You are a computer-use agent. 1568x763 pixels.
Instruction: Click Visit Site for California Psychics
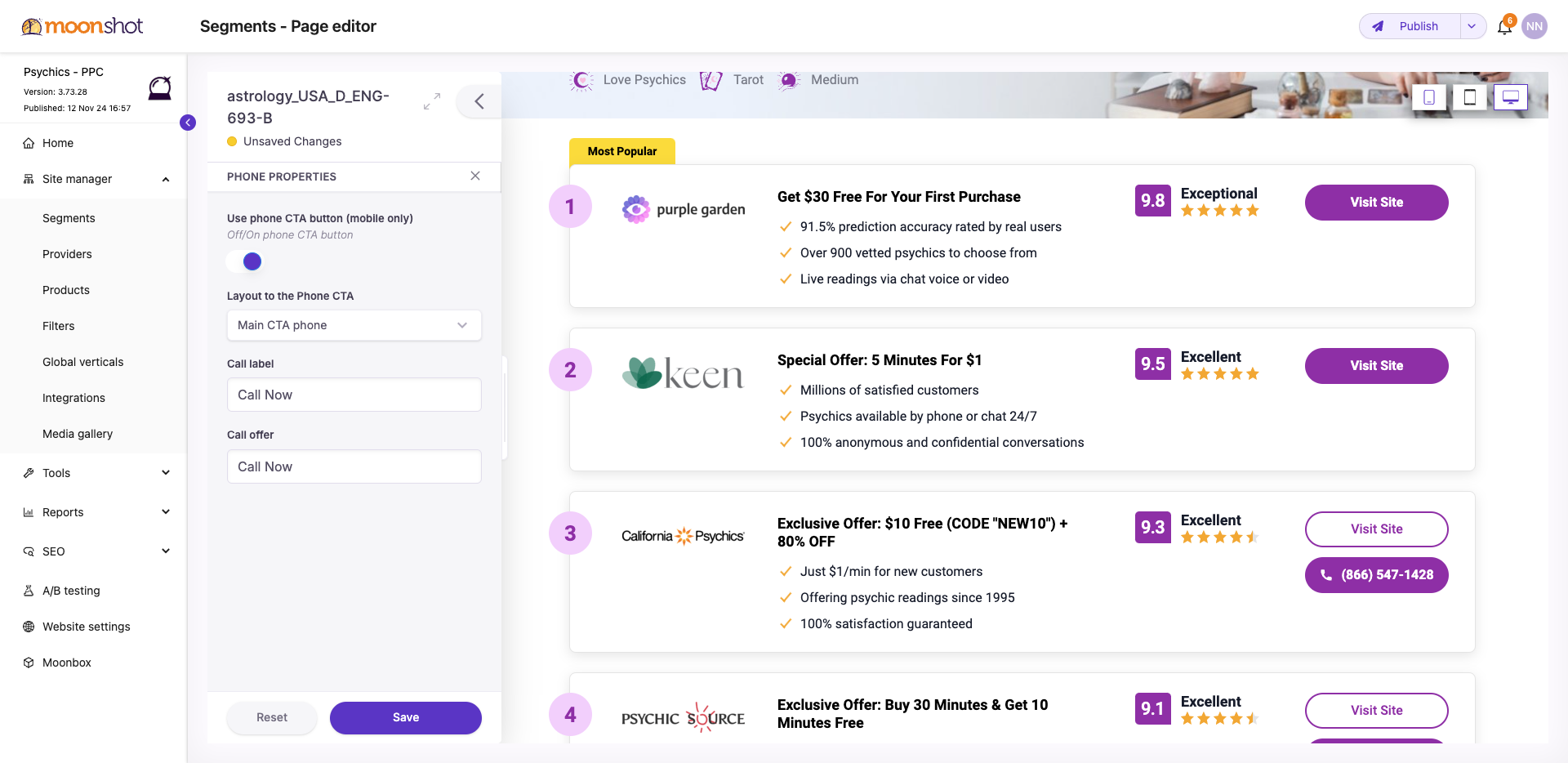pyautogui.click(x=1377, y=529)
